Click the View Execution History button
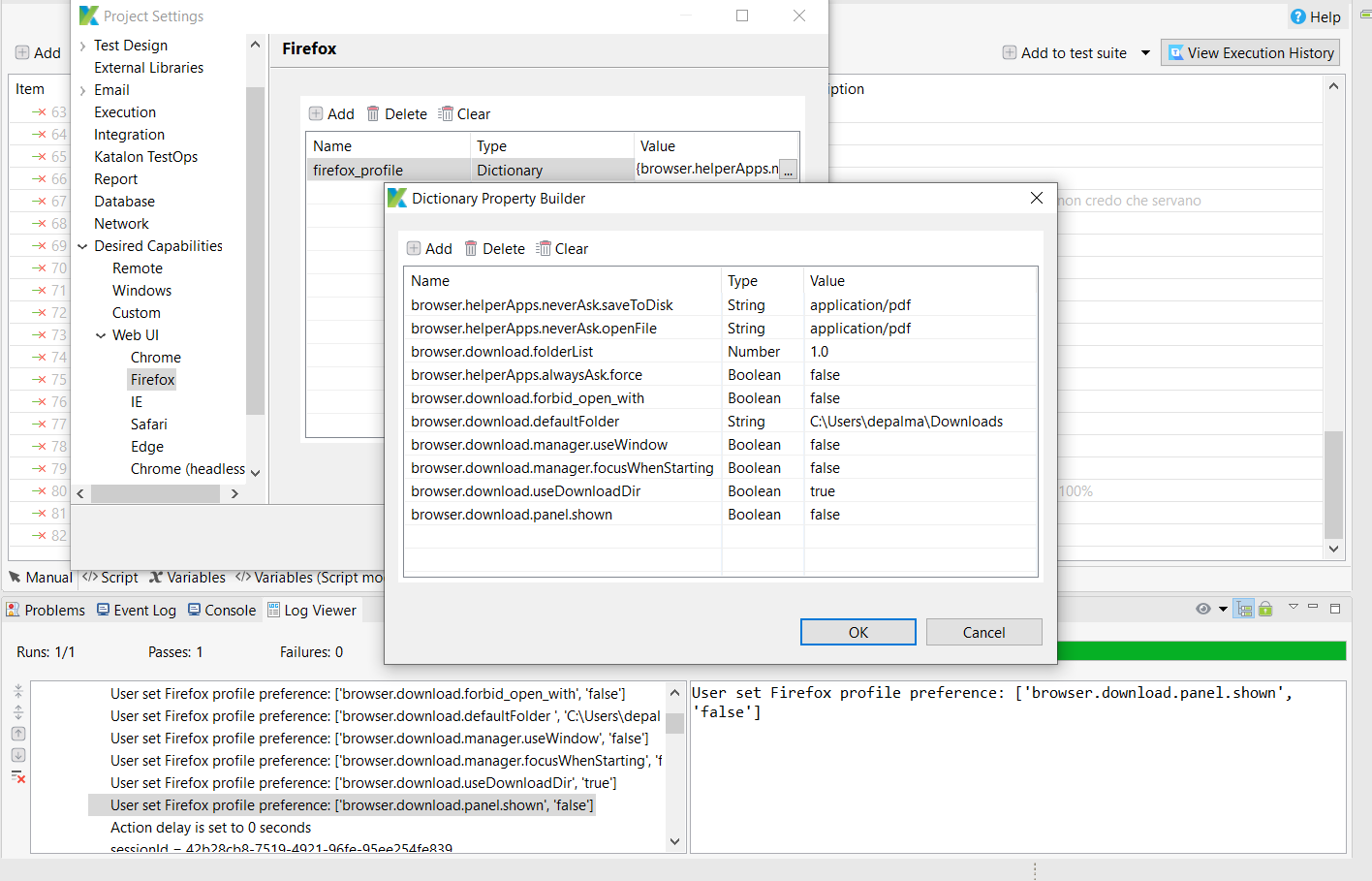 (1251, 53)
